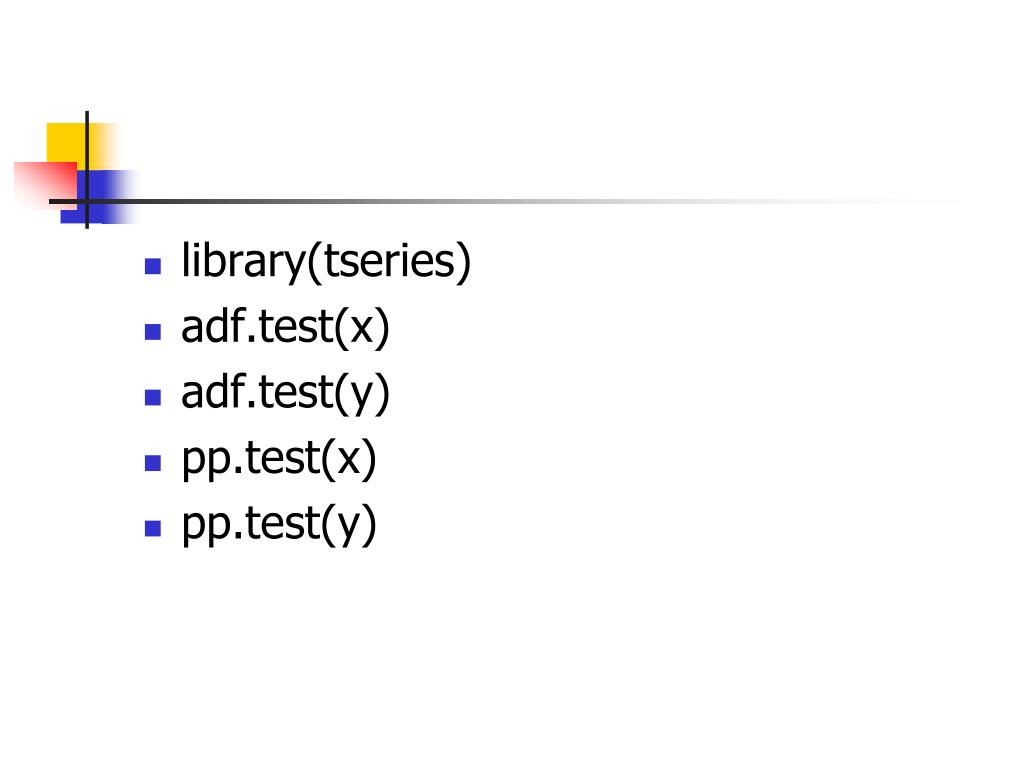
Task: Click the library(tseries) text line
Action: [x=325, y=261]
